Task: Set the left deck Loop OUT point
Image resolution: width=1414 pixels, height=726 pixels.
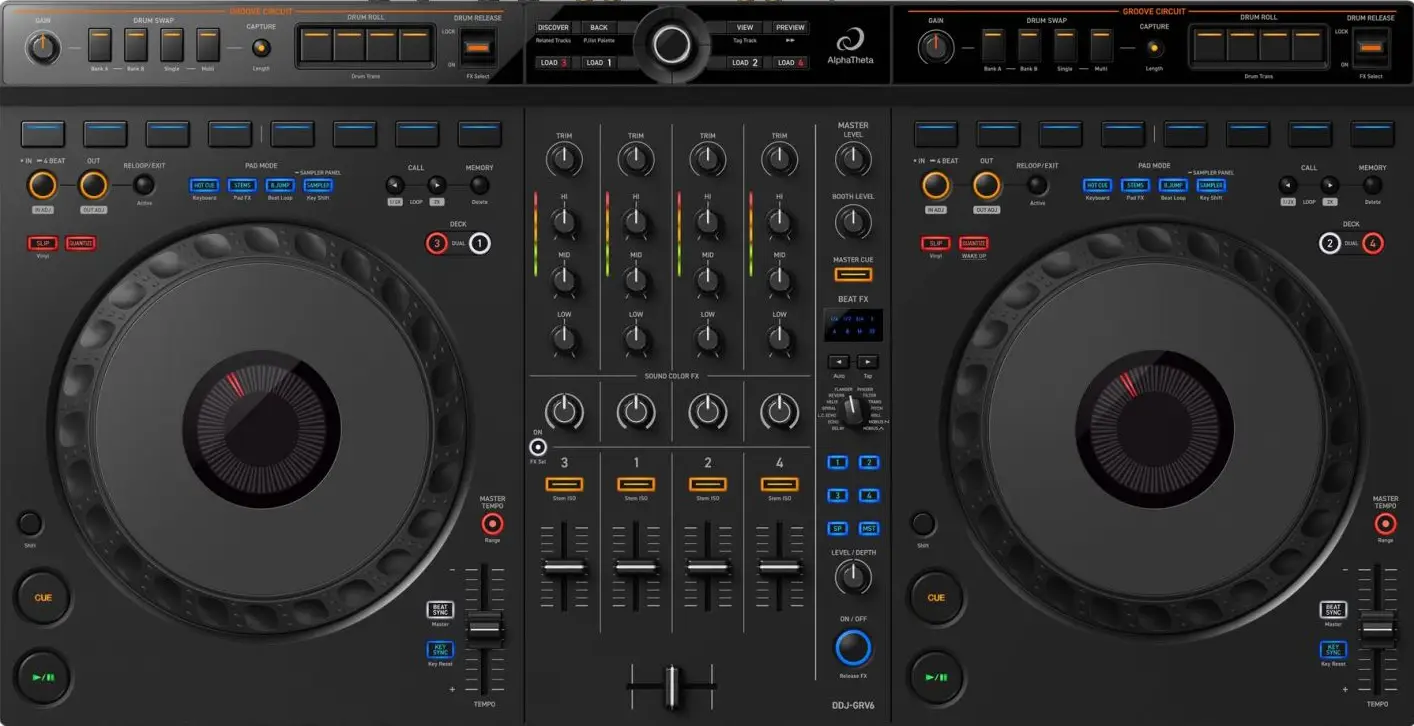Action: point(93,185)
